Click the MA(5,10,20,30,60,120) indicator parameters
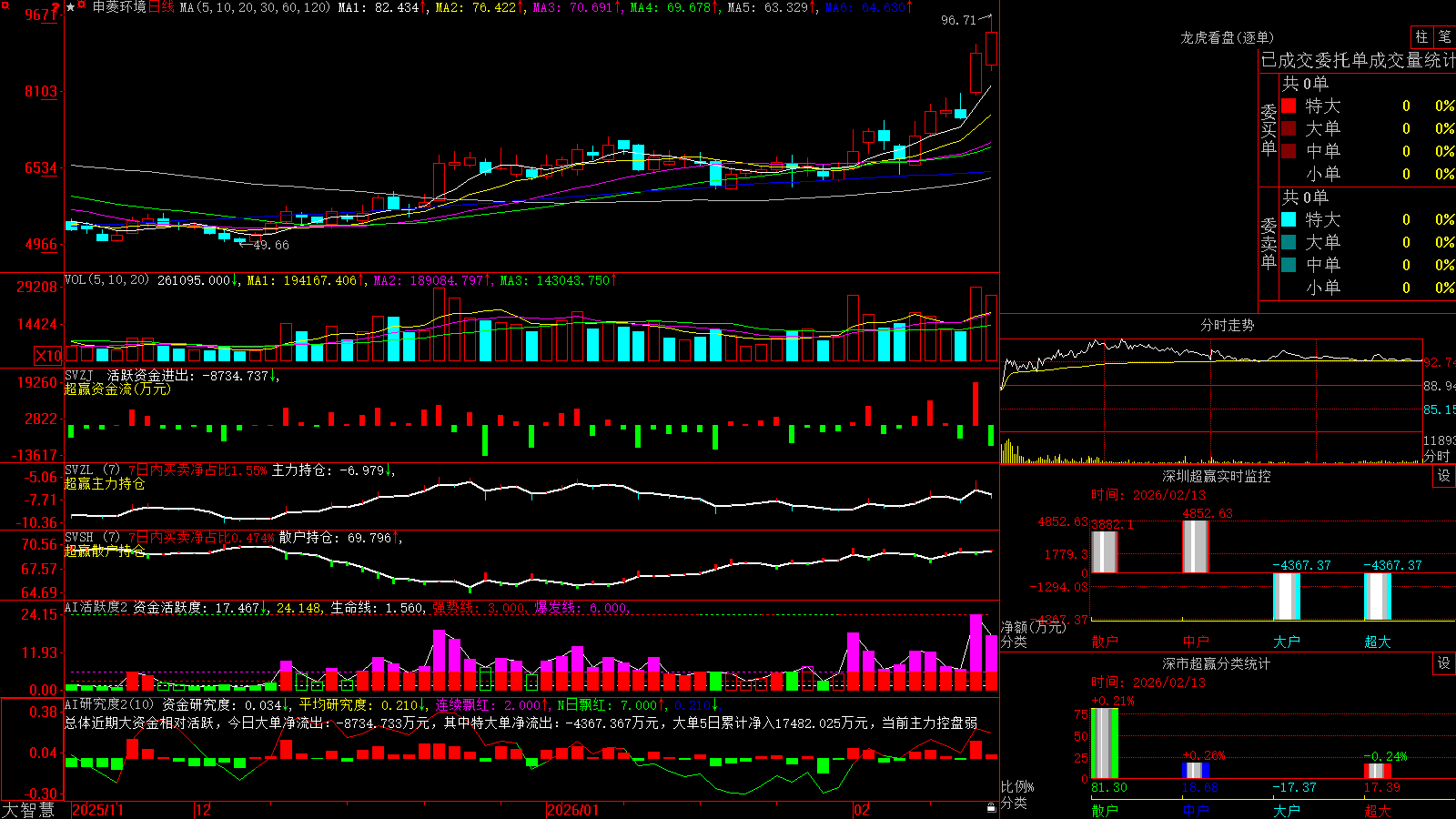The width and height of the screenshot is (1456, 819). coord(255,7)
